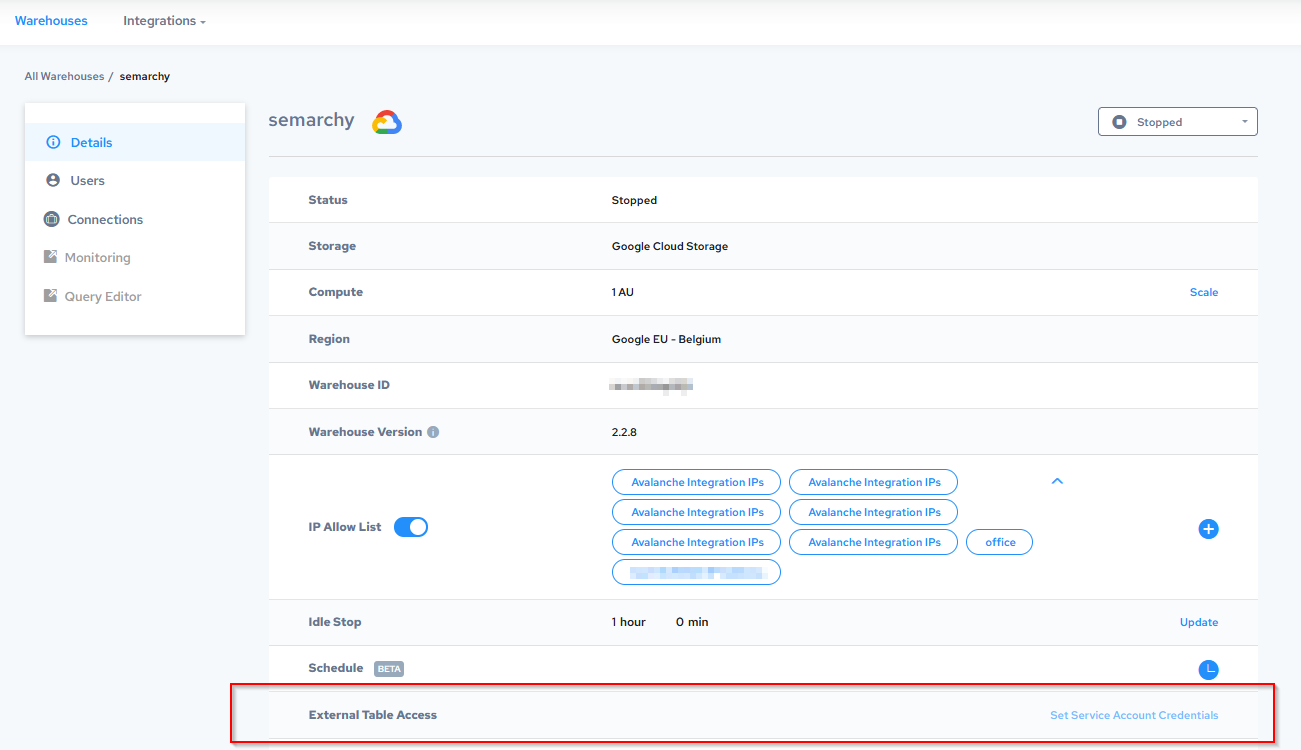This screenshot has width=1301, height=750.
Task: Open the Users sidebar section
Action: click(87, 181)
